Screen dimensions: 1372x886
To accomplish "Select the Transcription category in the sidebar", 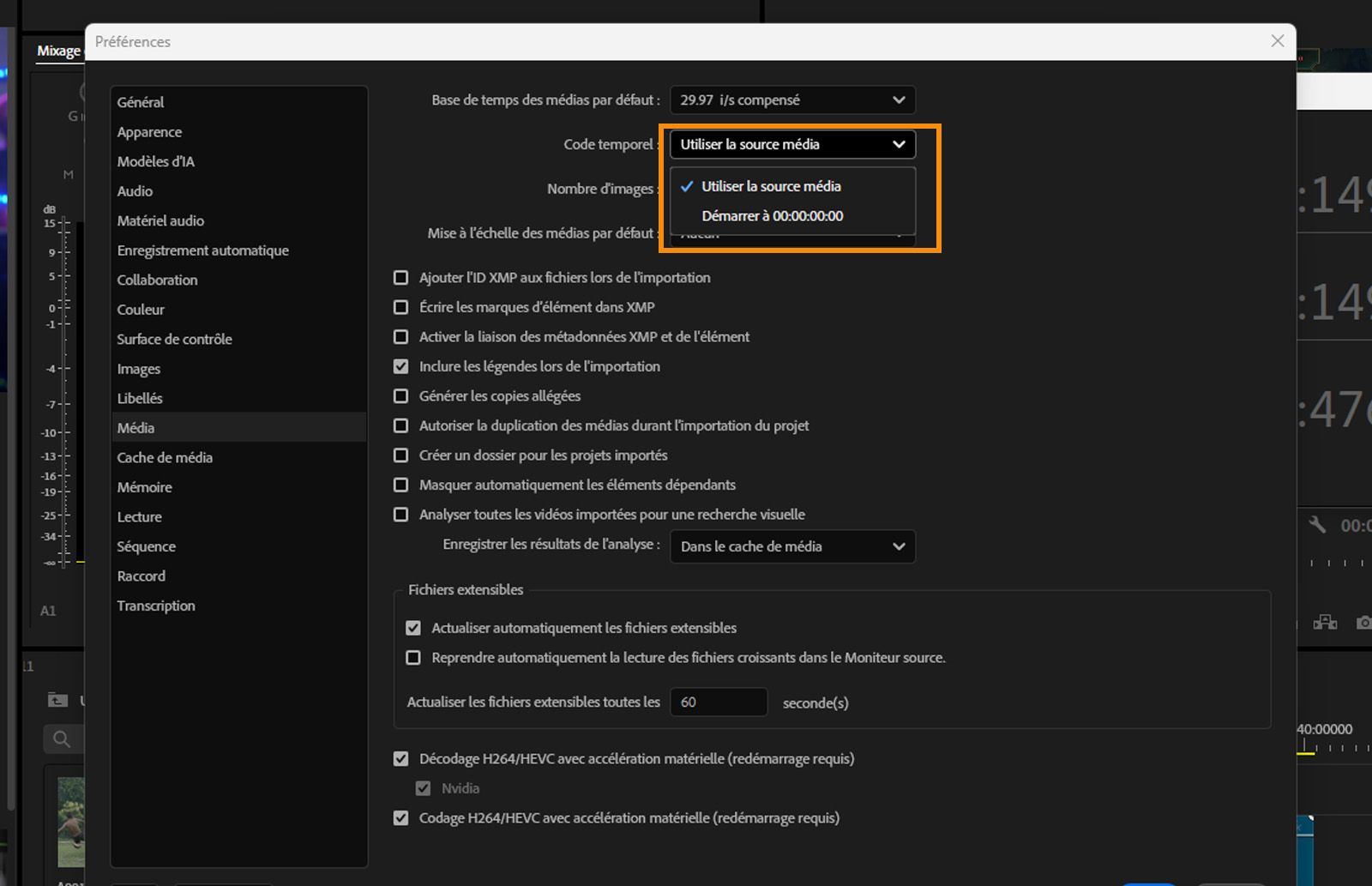I will pyautogui.click(x=156, y=606).
